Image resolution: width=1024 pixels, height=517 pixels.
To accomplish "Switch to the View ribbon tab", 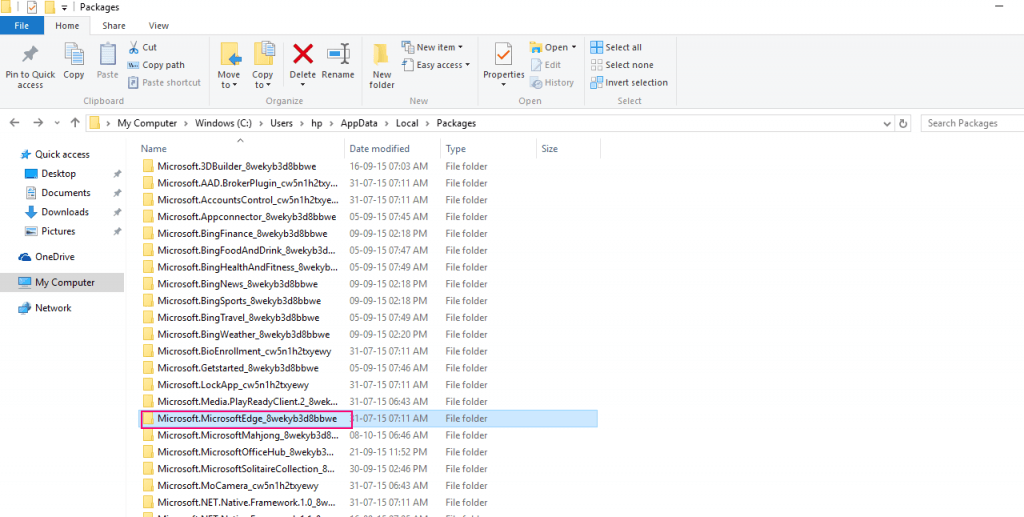I will point(158,25).
